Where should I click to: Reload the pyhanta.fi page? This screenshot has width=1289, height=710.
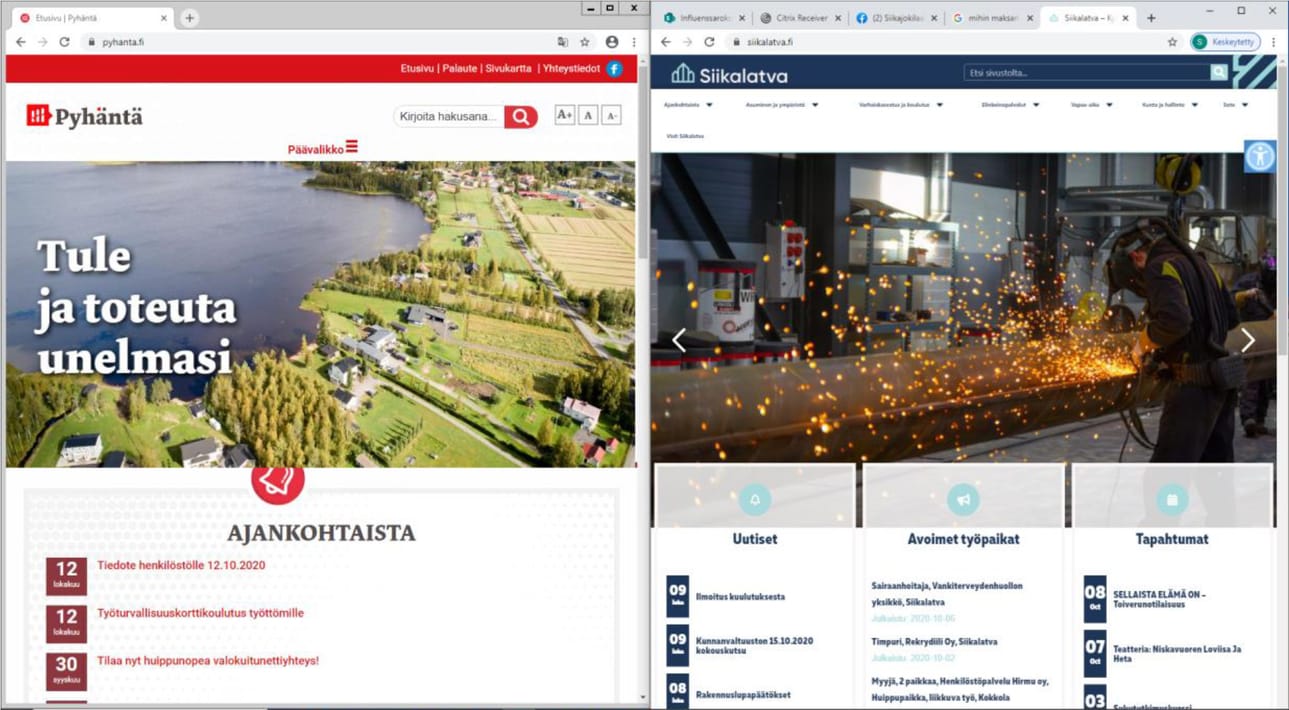pos(64,42)
